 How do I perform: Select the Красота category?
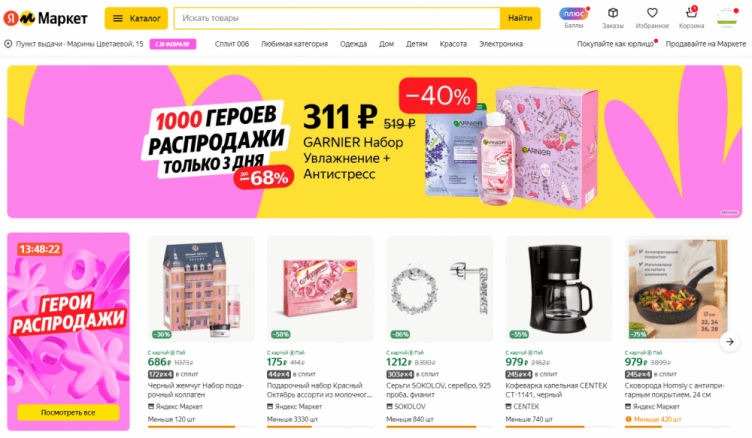pos(453,44)
